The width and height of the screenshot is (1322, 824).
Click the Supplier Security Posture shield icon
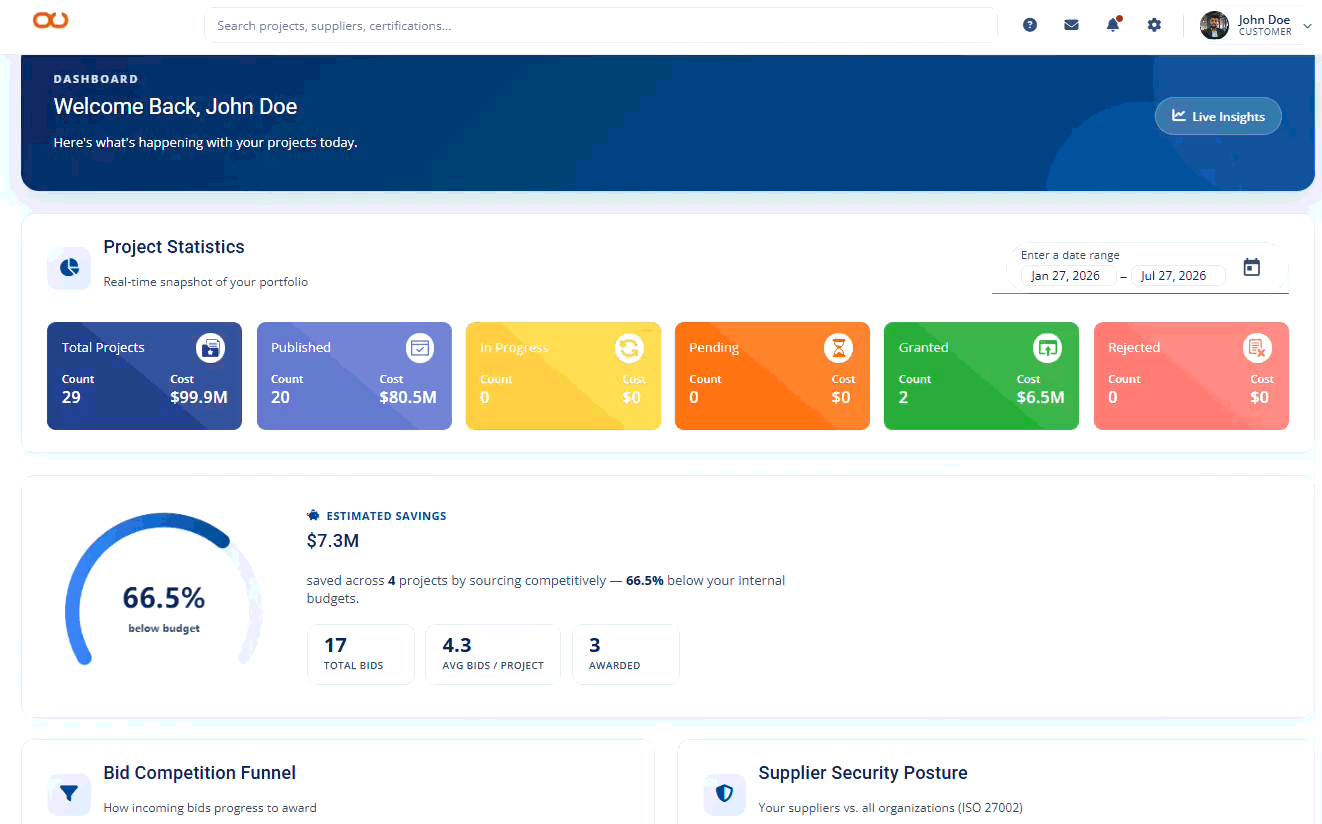[724, 794]
